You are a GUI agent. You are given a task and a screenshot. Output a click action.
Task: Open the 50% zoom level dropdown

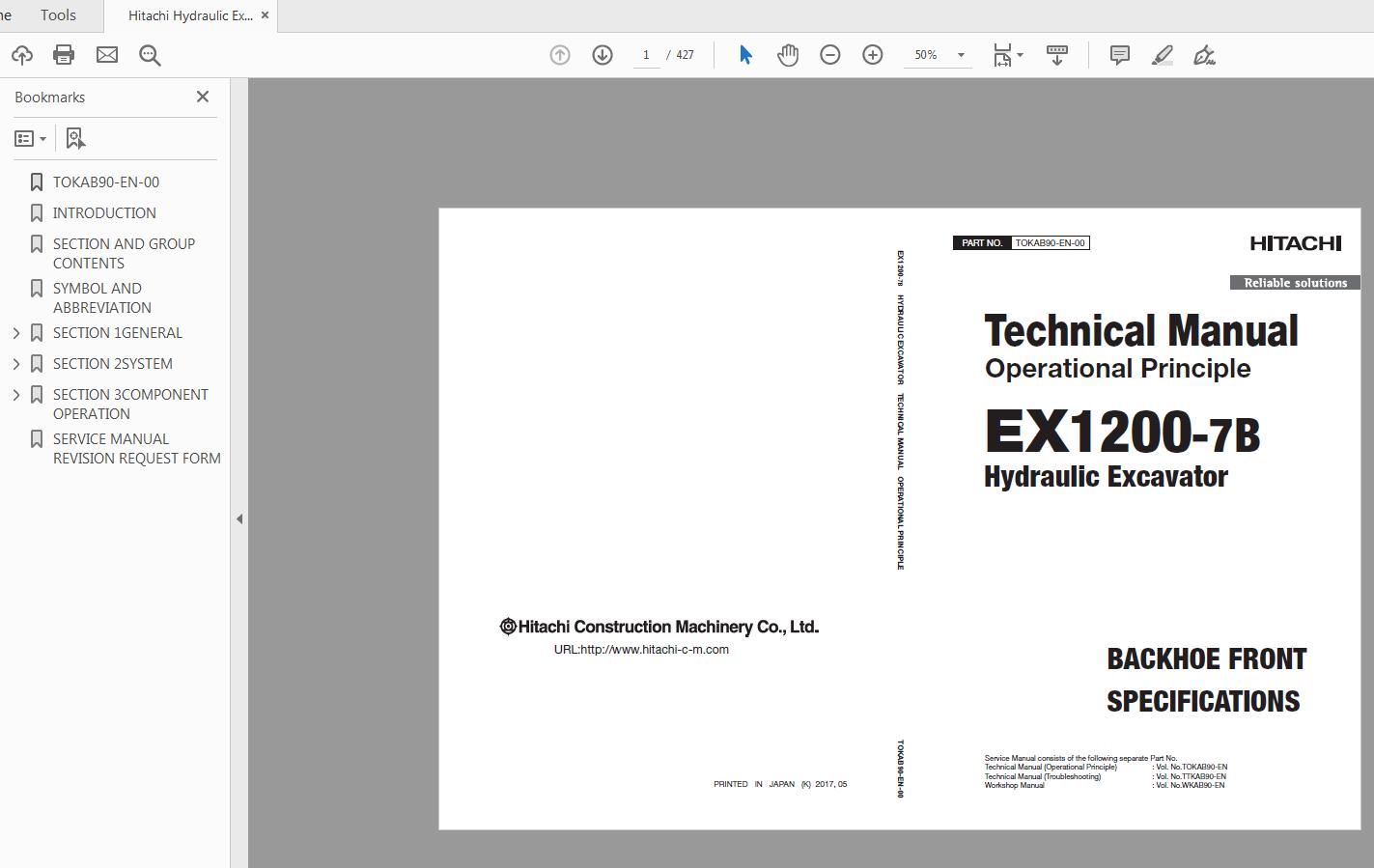click(x=961, y=55)
